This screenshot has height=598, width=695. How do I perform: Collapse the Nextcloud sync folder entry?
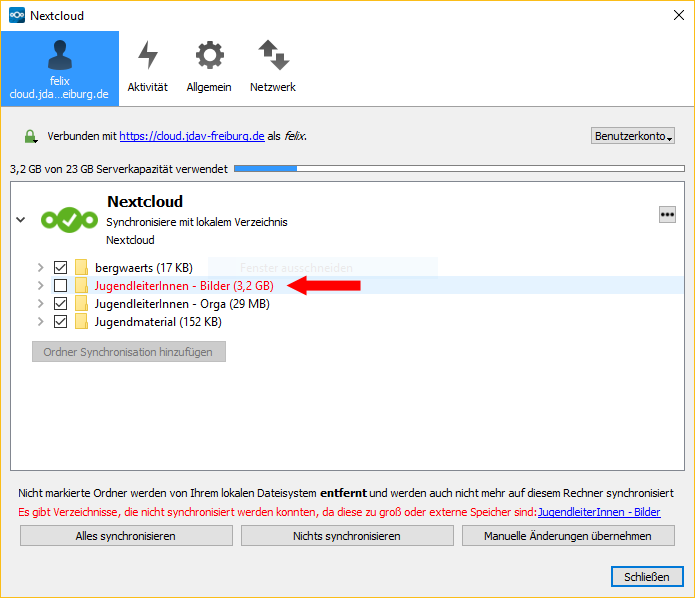click(x=20, y=219)
